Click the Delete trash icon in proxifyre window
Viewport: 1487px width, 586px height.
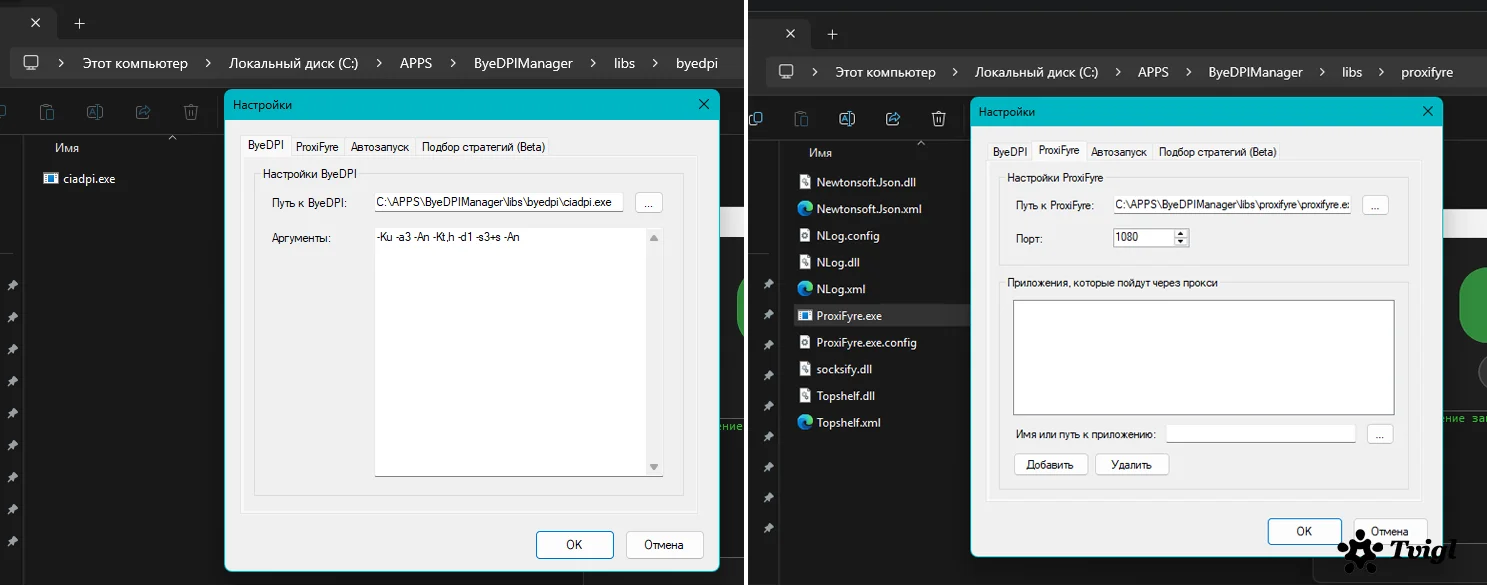[x=938, y=119]
